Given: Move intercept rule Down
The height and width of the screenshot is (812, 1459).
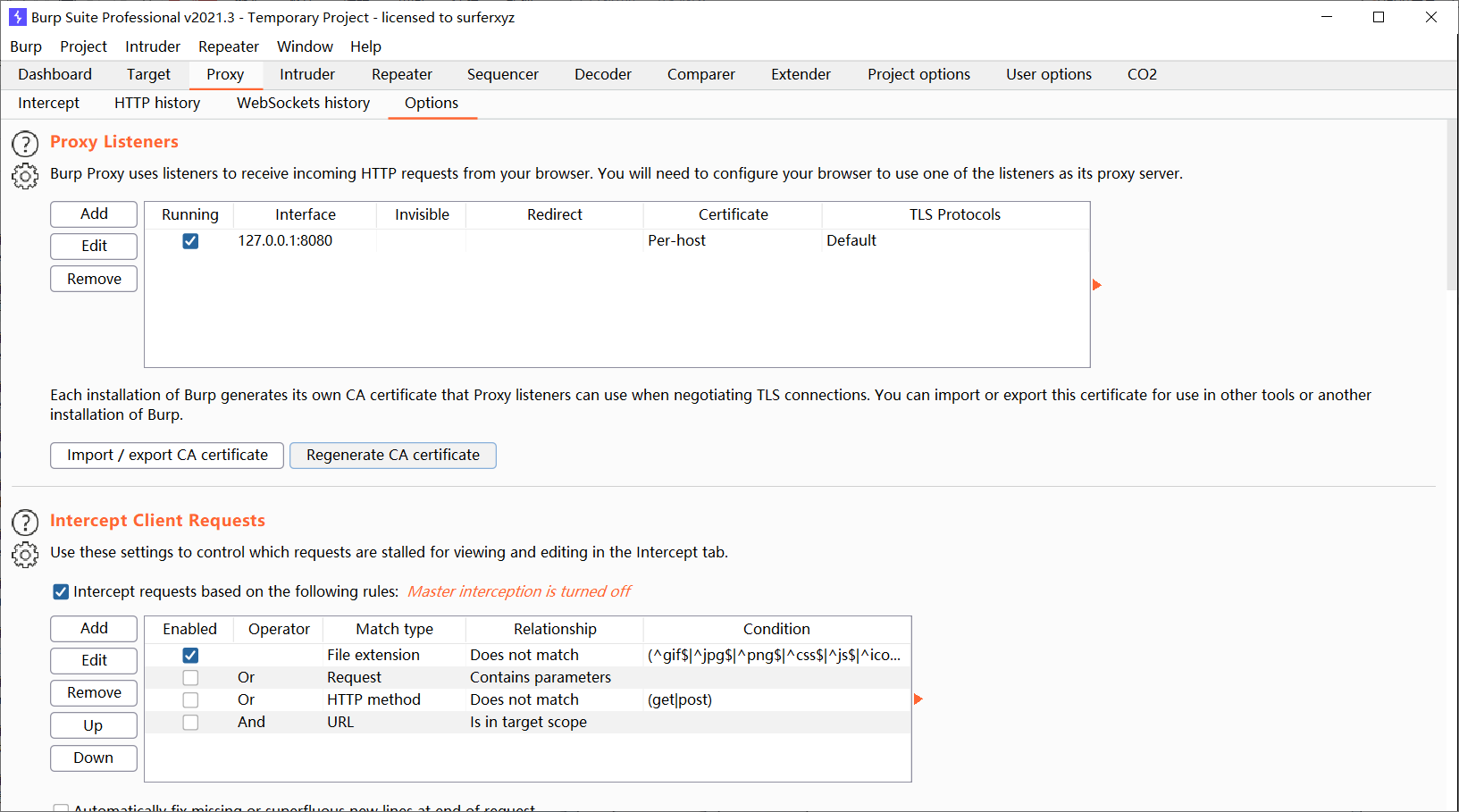Looking at the screenshot, I should (x=94, y=758).
